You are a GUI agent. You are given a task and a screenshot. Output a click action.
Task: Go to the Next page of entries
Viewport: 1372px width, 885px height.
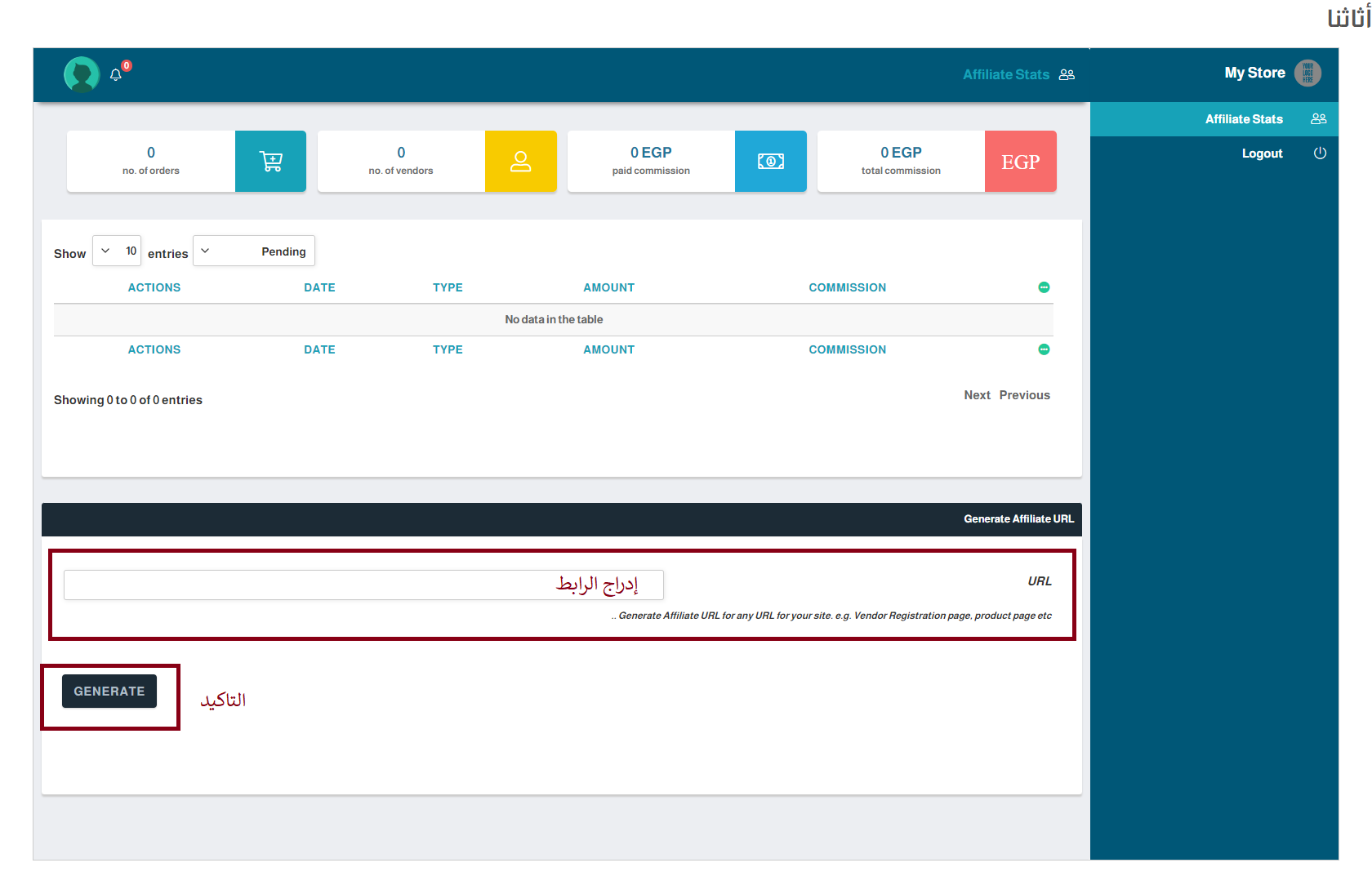[x=977, y=395]
